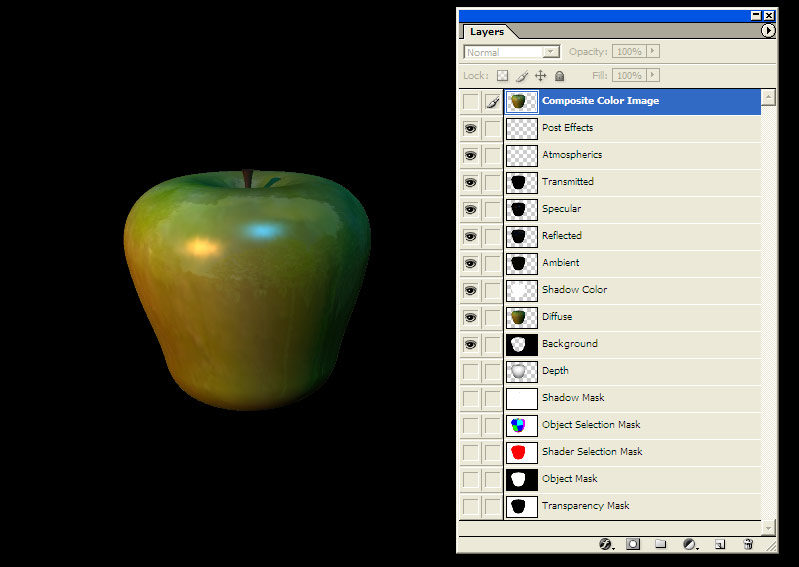799x567 pixels.
Task: Show the Depth layer
Action: click(470, 372)
